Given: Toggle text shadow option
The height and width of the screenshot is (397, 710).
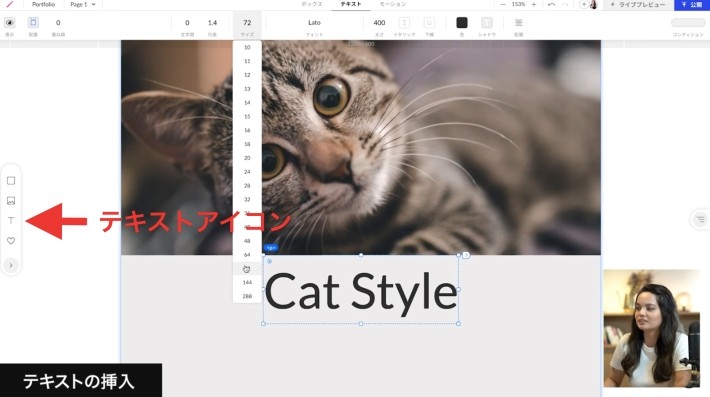Looking at the screenshot, I should coord(487,23).
